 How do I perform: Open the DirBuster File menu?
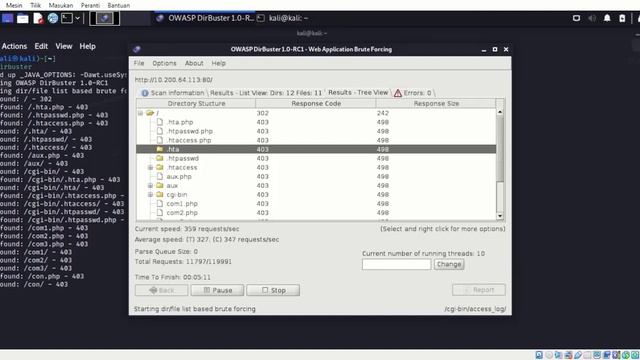[x=139, y=63]
